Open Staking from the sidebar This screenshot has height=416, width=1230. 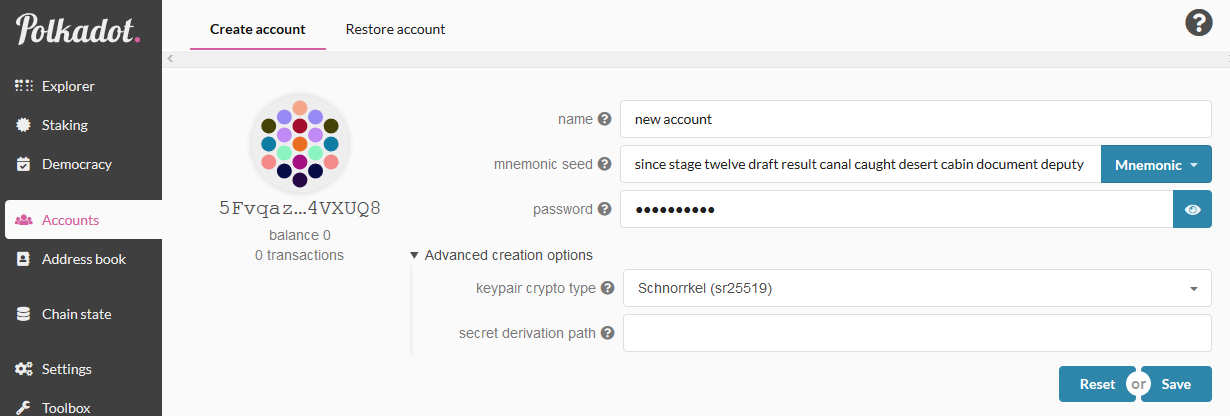tap(65, 125)
